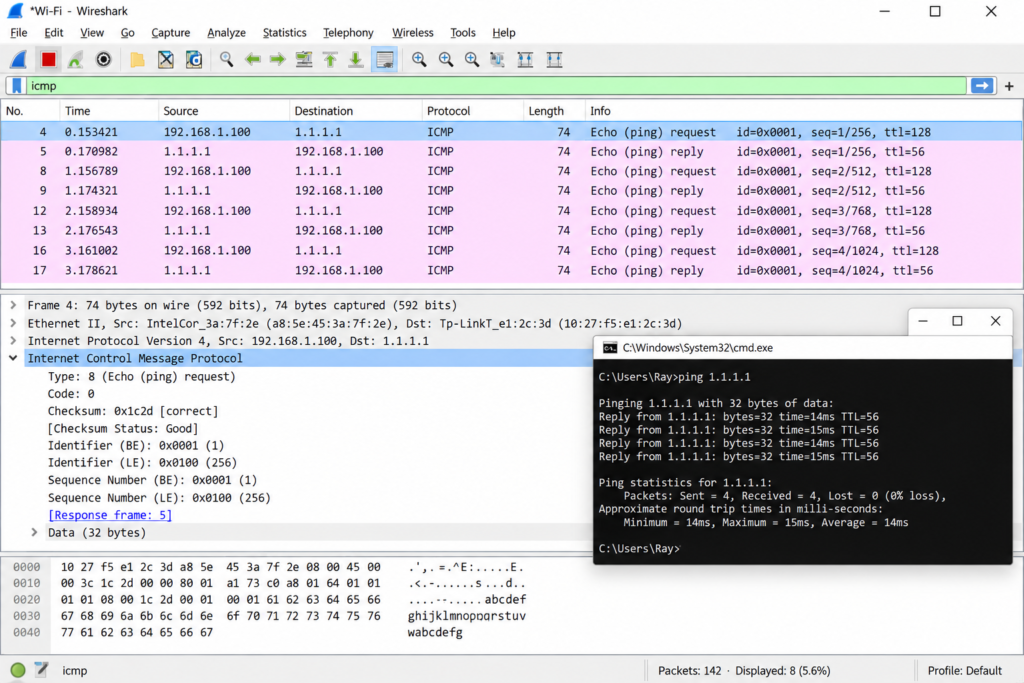Image resolution: width=1024 pixels, height=683 pixels.
Task: Expand Internet Protocol Version 4 row
Action: point(13,340)
